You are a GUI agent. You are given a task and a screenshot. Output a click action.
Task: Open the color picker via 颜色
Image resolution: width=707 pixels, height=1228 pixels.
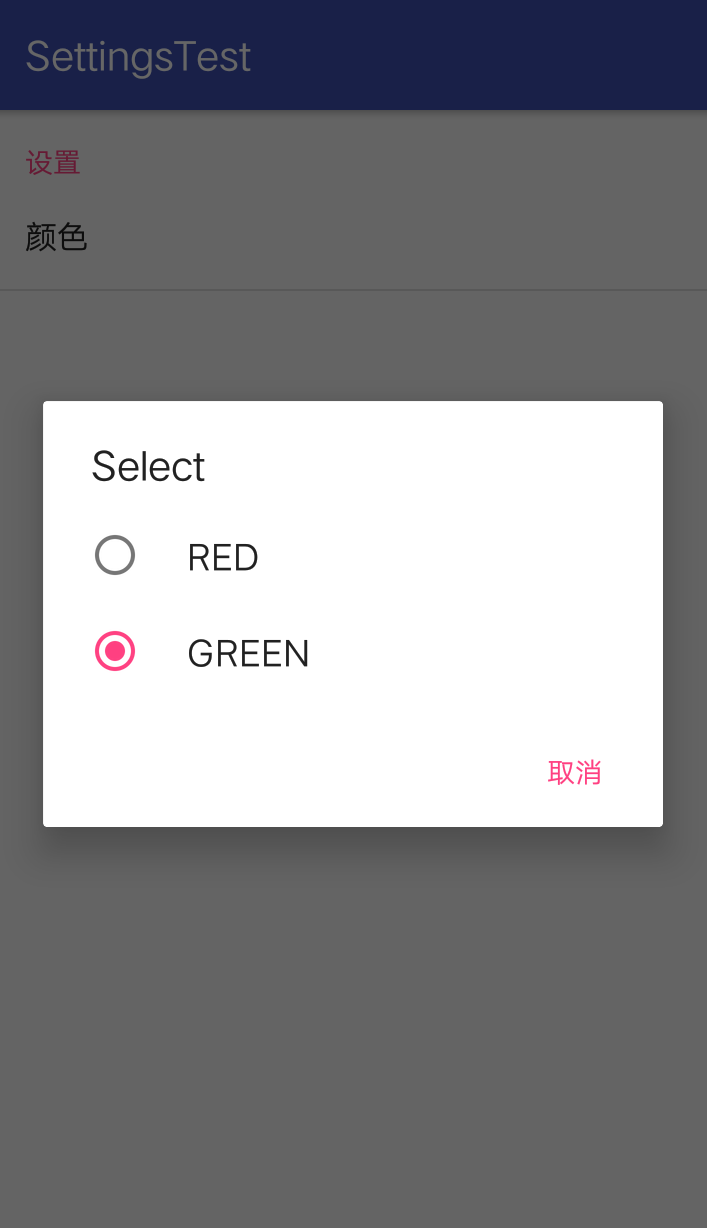pyautogui.click(x=57, y=237)
